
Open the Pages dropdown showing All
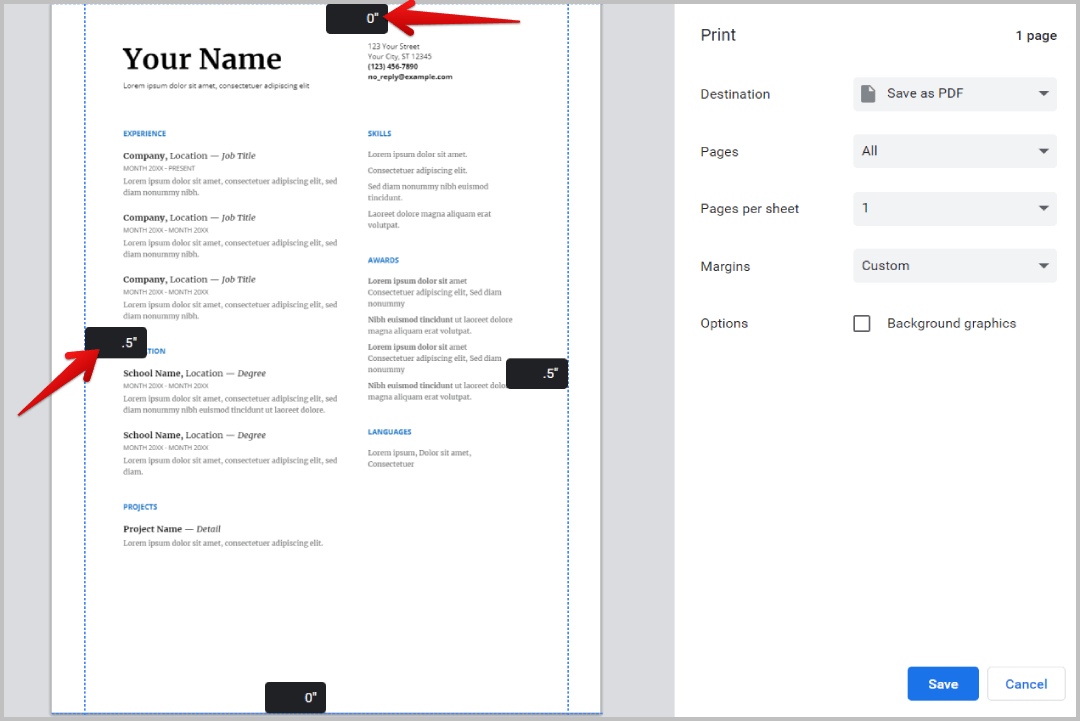tap(954, 151)
